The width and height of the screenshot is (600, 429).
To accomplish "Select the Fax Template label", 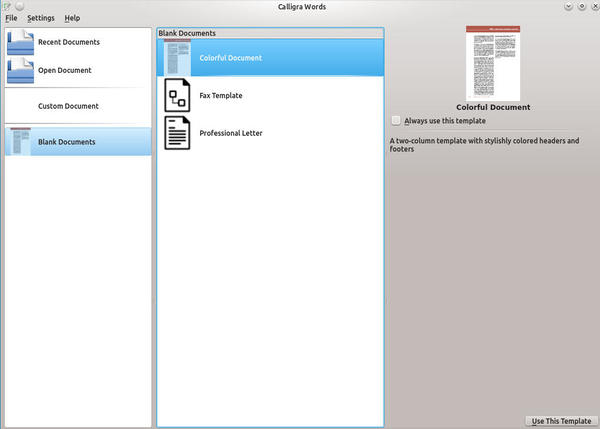I will 221,95.
